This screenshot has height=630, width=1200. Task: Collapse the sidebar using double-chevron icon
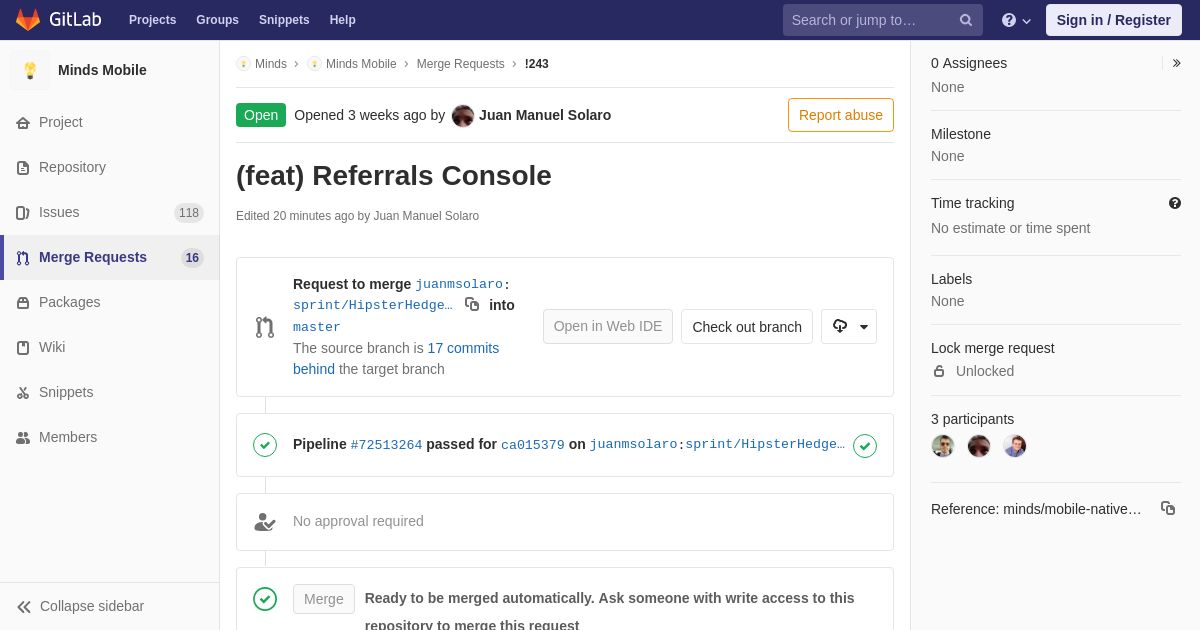tap(24, 607)
